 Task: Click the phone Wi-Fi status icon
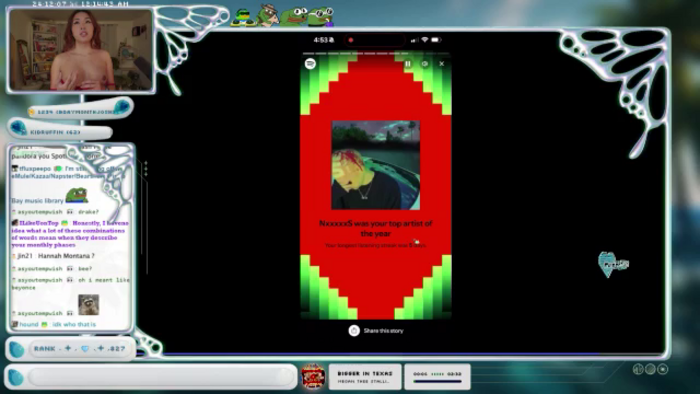click(x=425, y=40)
